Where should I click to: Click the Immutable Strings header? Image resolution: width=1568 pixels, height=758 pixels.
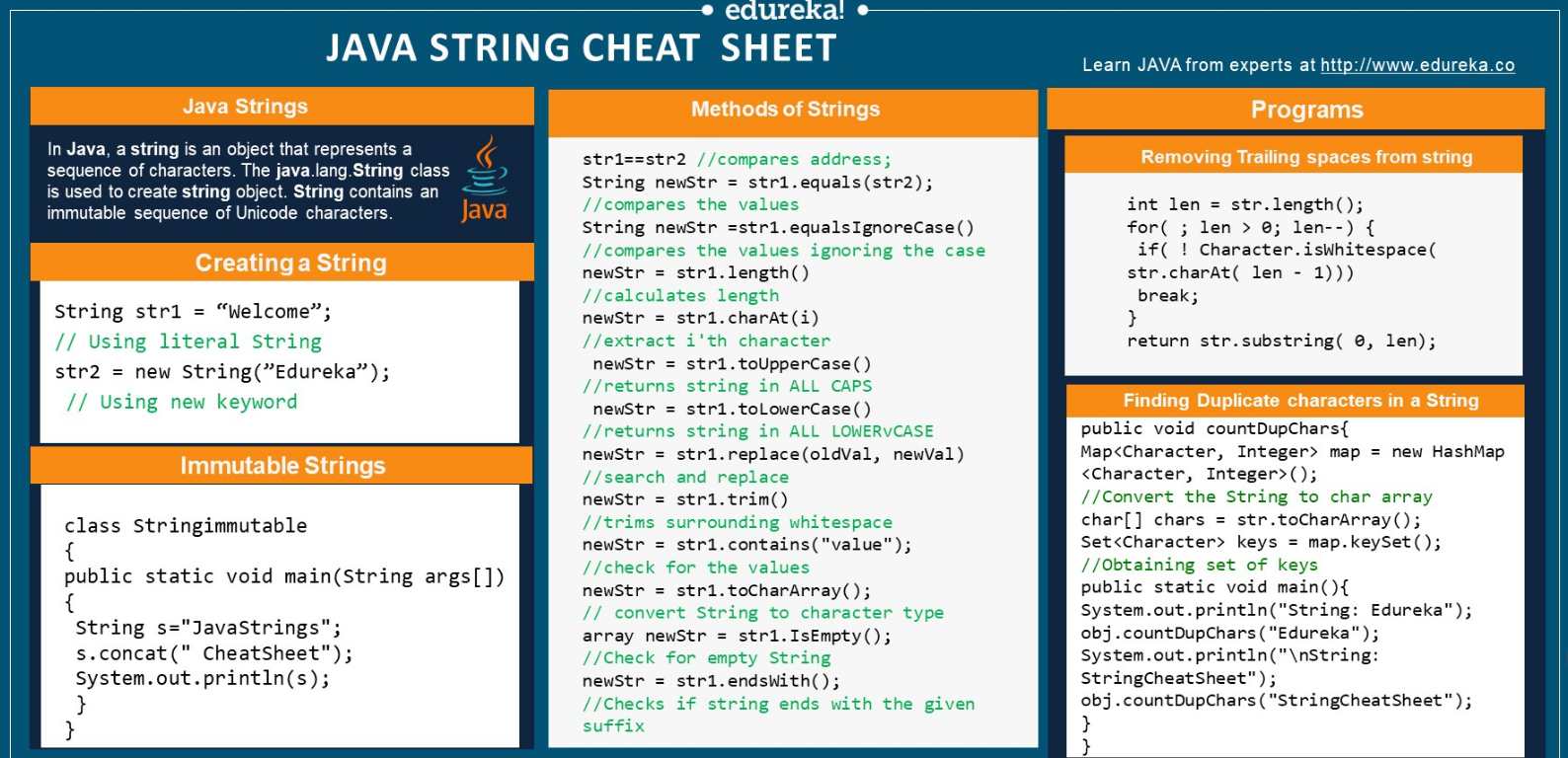(x=281, y=466)
